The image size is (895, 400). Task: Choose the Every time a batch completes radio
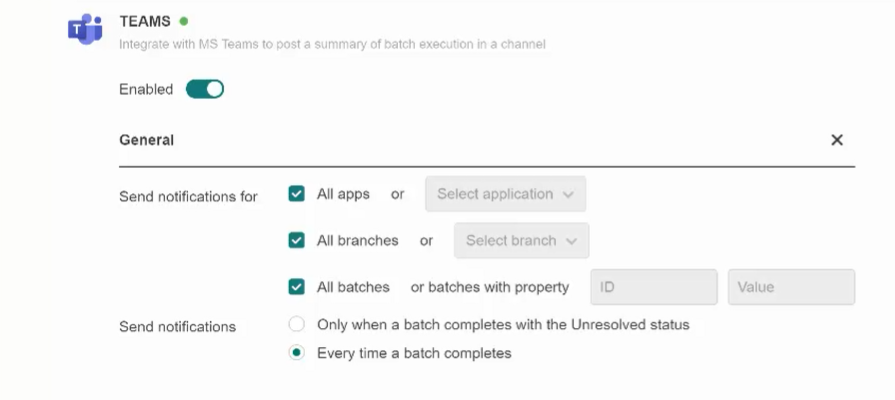[x=296, y=353]
